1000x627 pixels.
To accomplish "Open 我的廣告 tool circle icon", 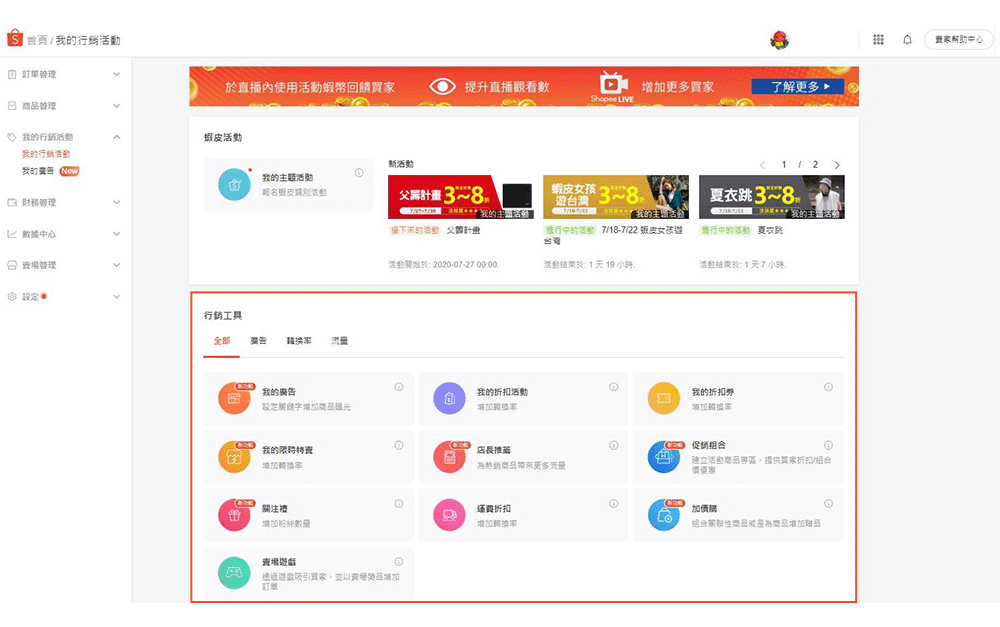I will (x=234, y=398).
